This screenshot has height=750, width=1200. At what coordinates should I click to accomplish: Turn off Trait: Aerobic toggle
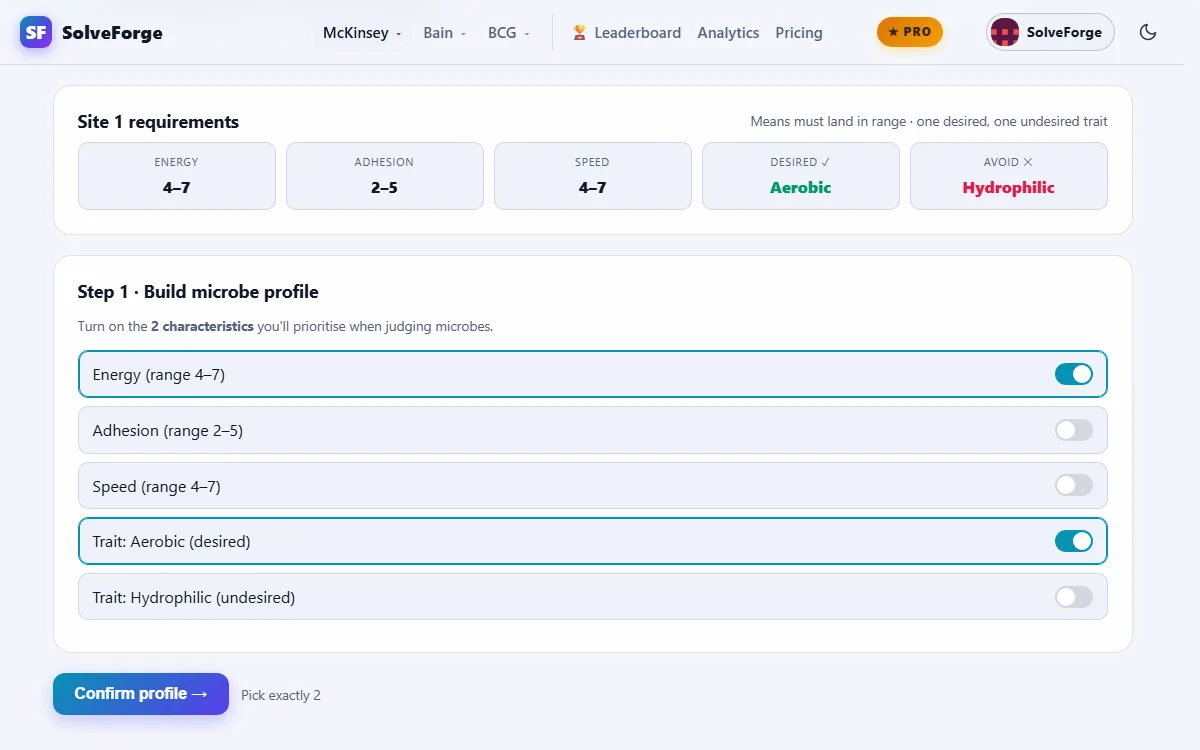1074,541
